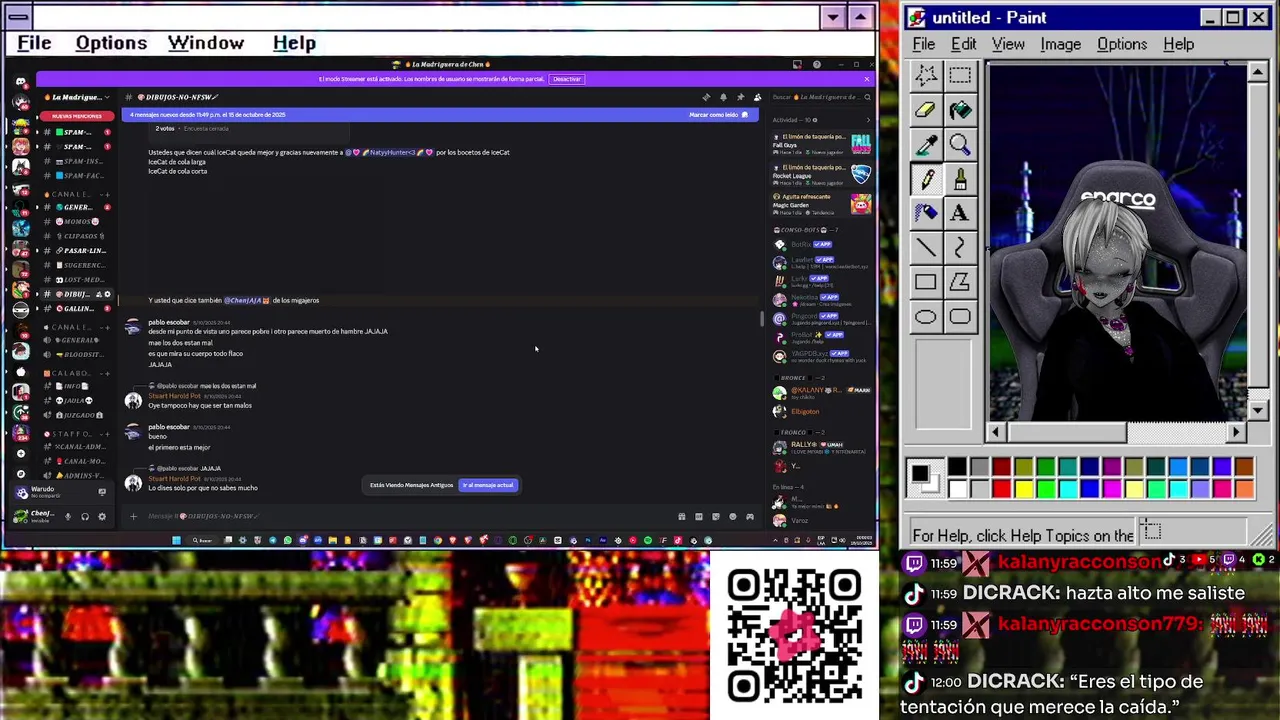Select the Pencil tool in Paint
Viewport: 1280px width, 720px height.
pos(925,179)
